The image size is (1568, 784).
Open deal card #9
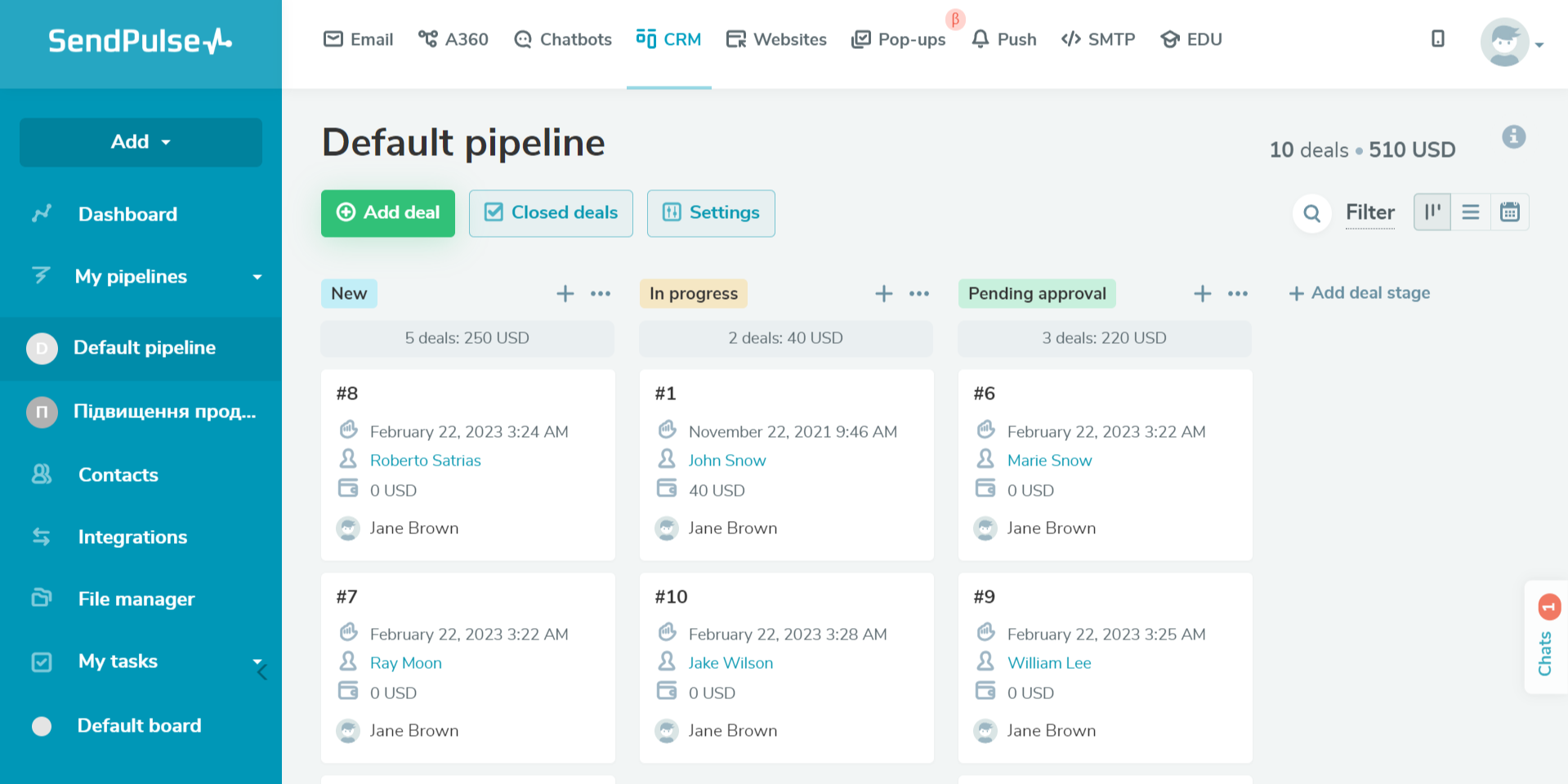tap(1106, 668)
